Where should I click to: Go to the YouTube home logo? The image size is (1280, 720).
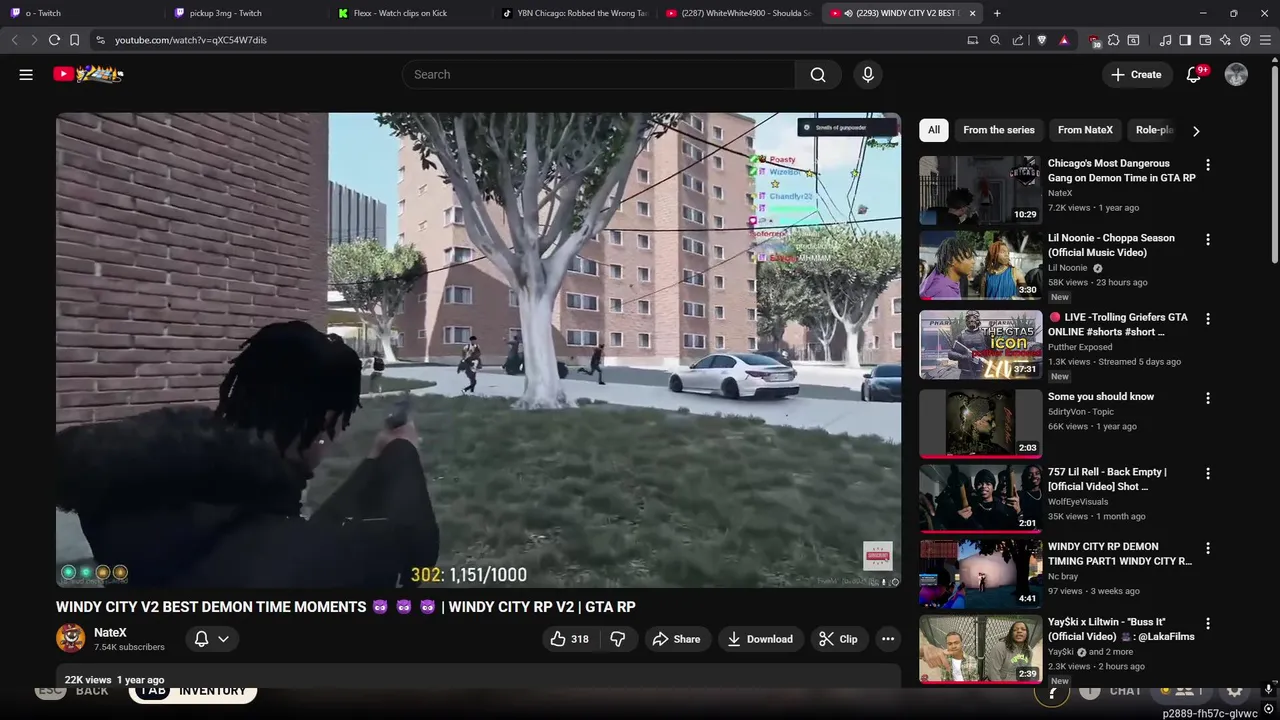pos(88,74)
